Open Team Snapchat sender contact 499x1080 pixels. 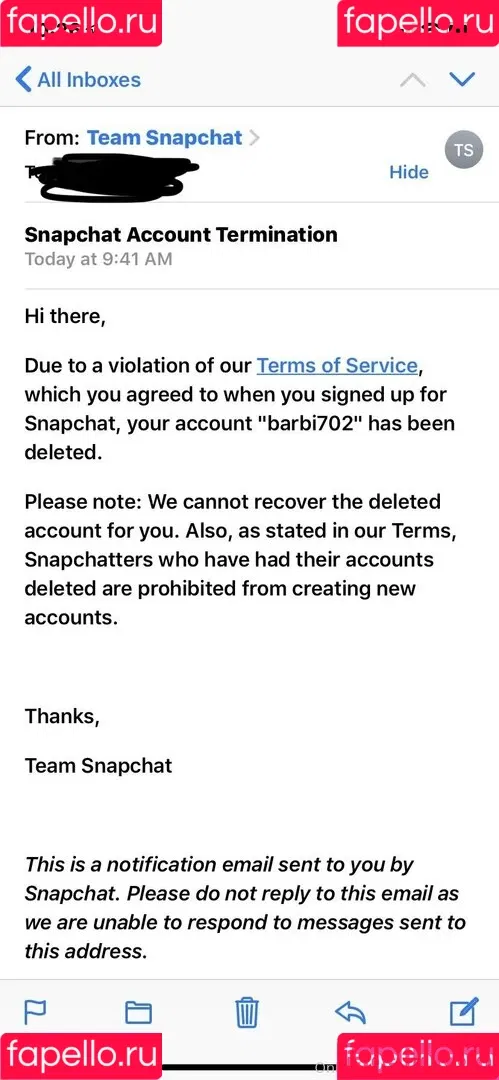click(164, 138)
